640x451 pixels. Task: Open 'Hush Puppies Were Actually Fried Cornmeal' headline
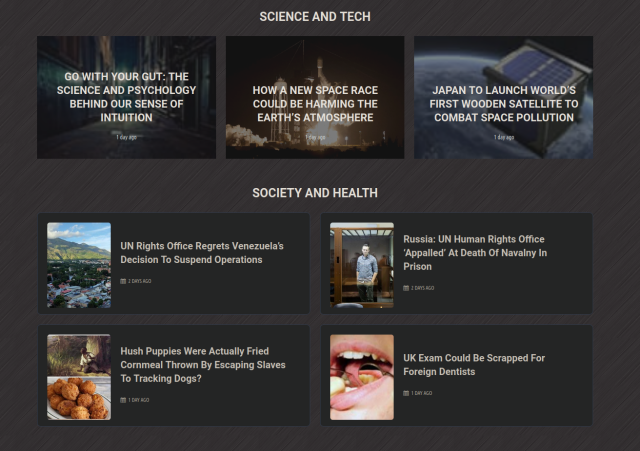click(203, 364)
